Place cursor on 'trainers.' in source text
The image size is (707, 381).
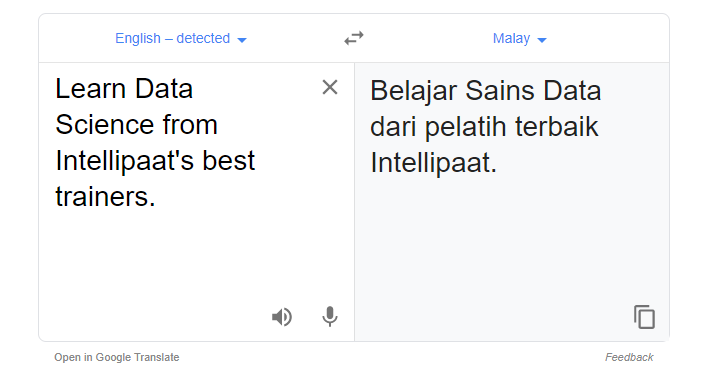click(106, 197)
